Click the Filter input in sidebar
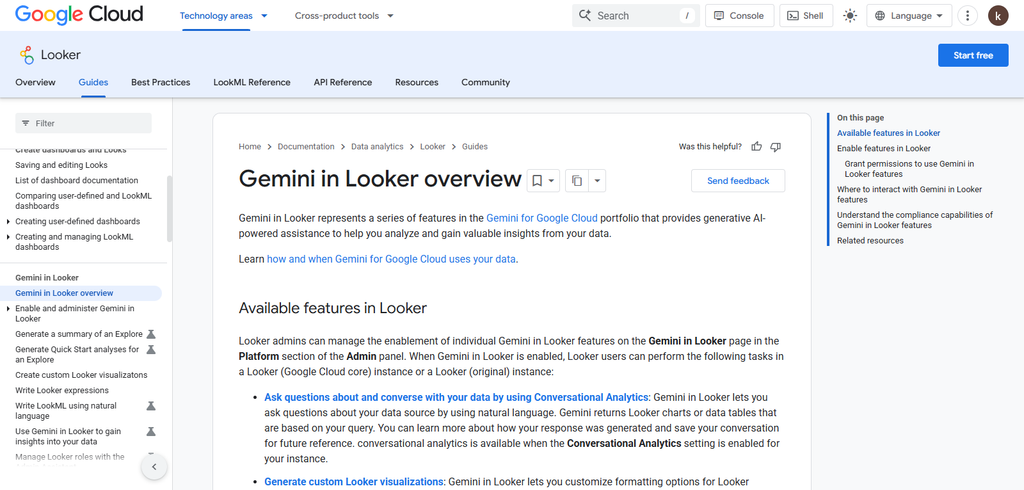This screenshot has height=490, width=1024. coord(84,123)
